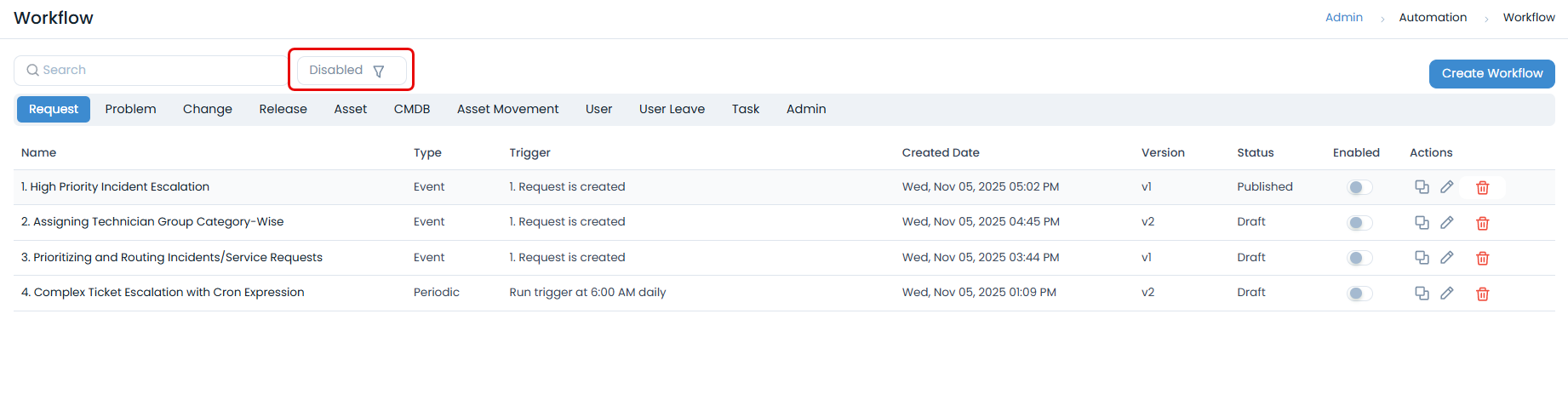Click the Create Workflow button
Viewport: 1568px width, 411px height.
pos(1491,74)
